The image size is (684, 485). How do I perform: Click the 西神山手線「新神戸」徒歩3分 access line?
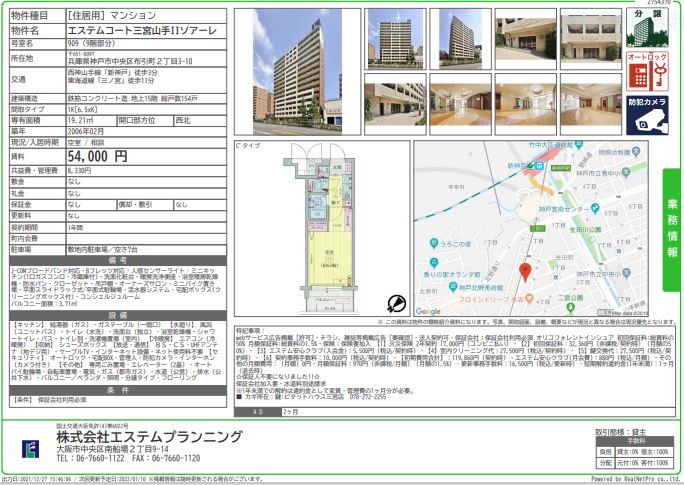113,72
